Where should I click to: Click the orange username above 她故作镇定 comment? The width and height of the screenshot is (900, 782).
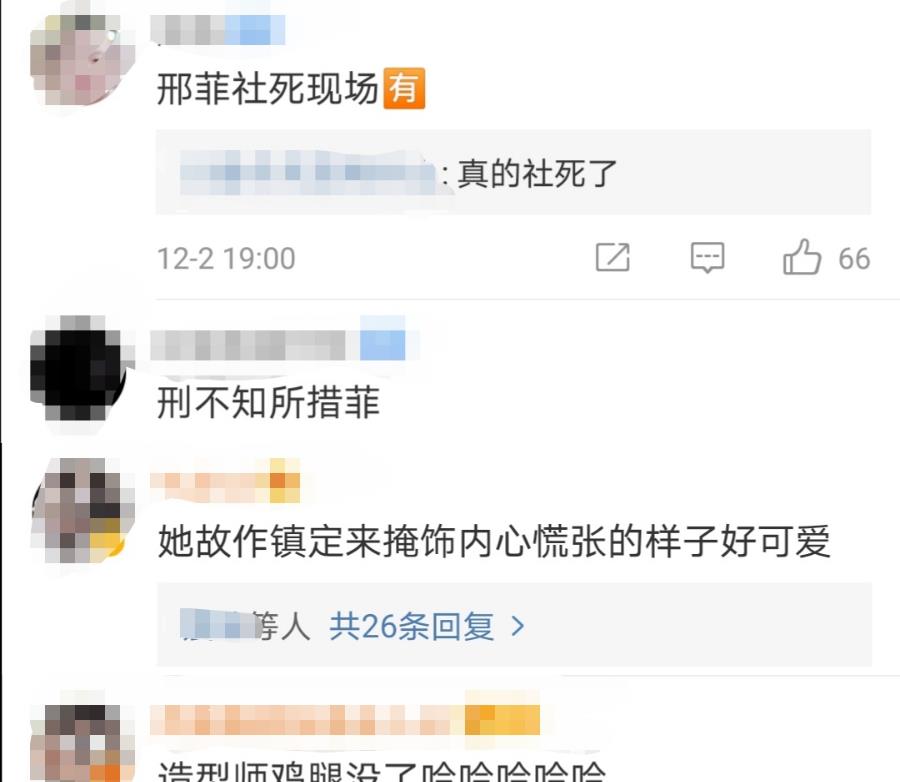(x=225, y=487)
